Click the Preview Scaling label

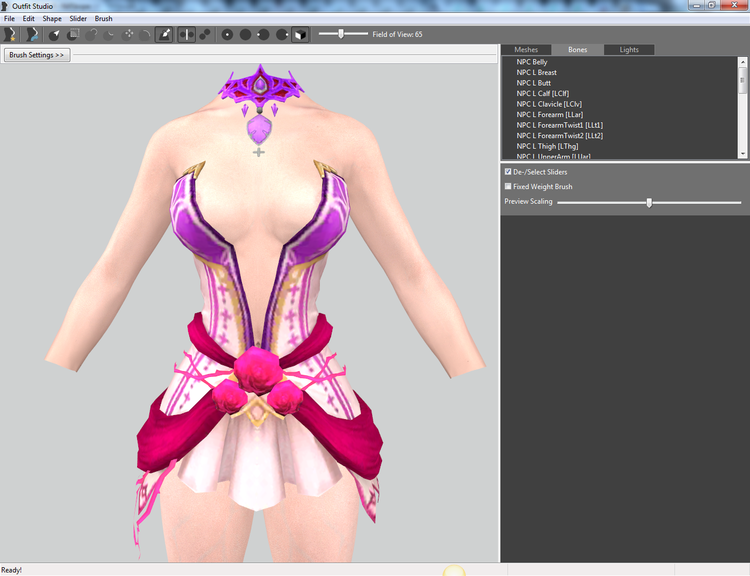click(528, 201)
